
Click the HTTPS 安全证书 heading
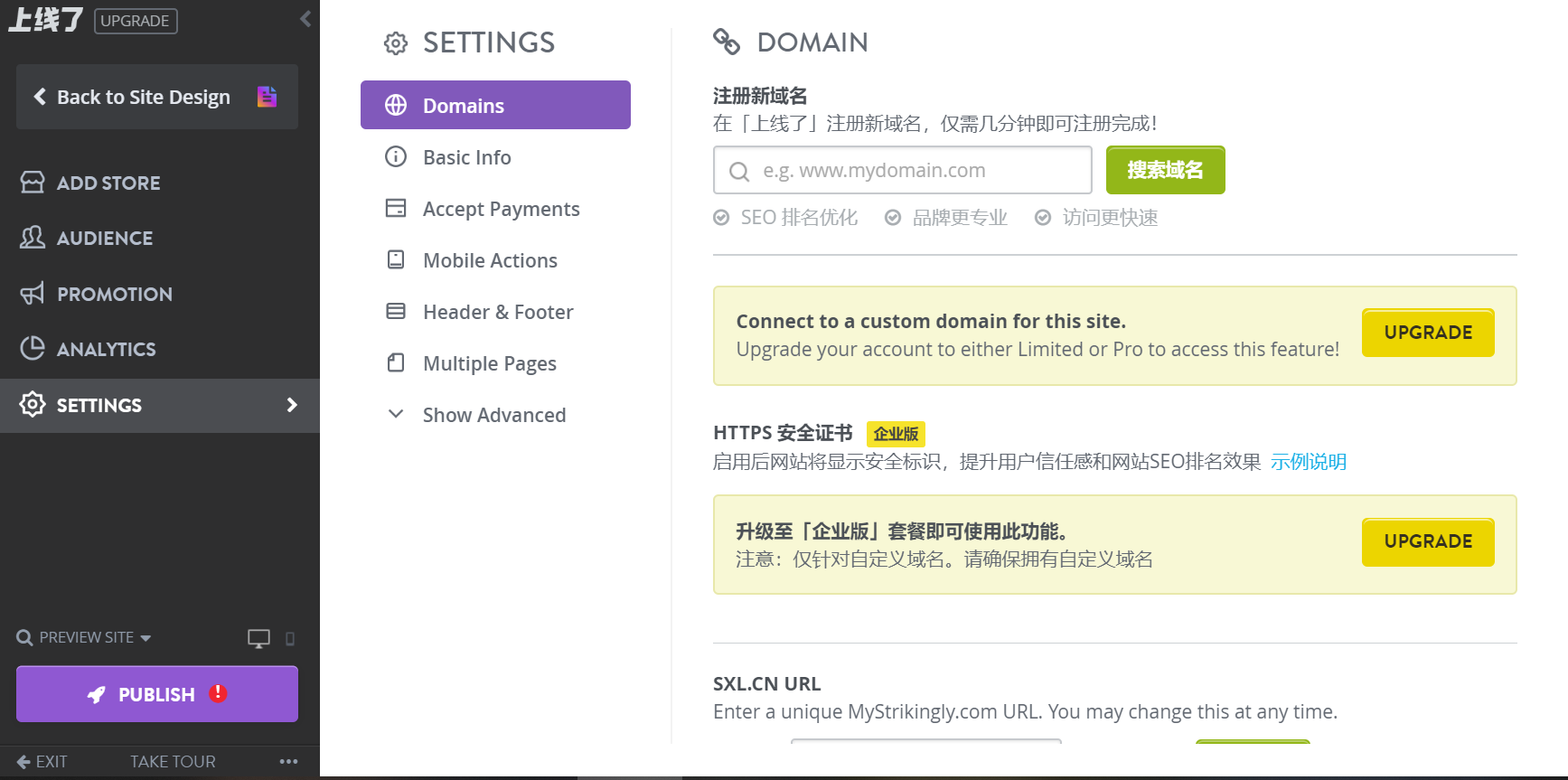(783, 433)
